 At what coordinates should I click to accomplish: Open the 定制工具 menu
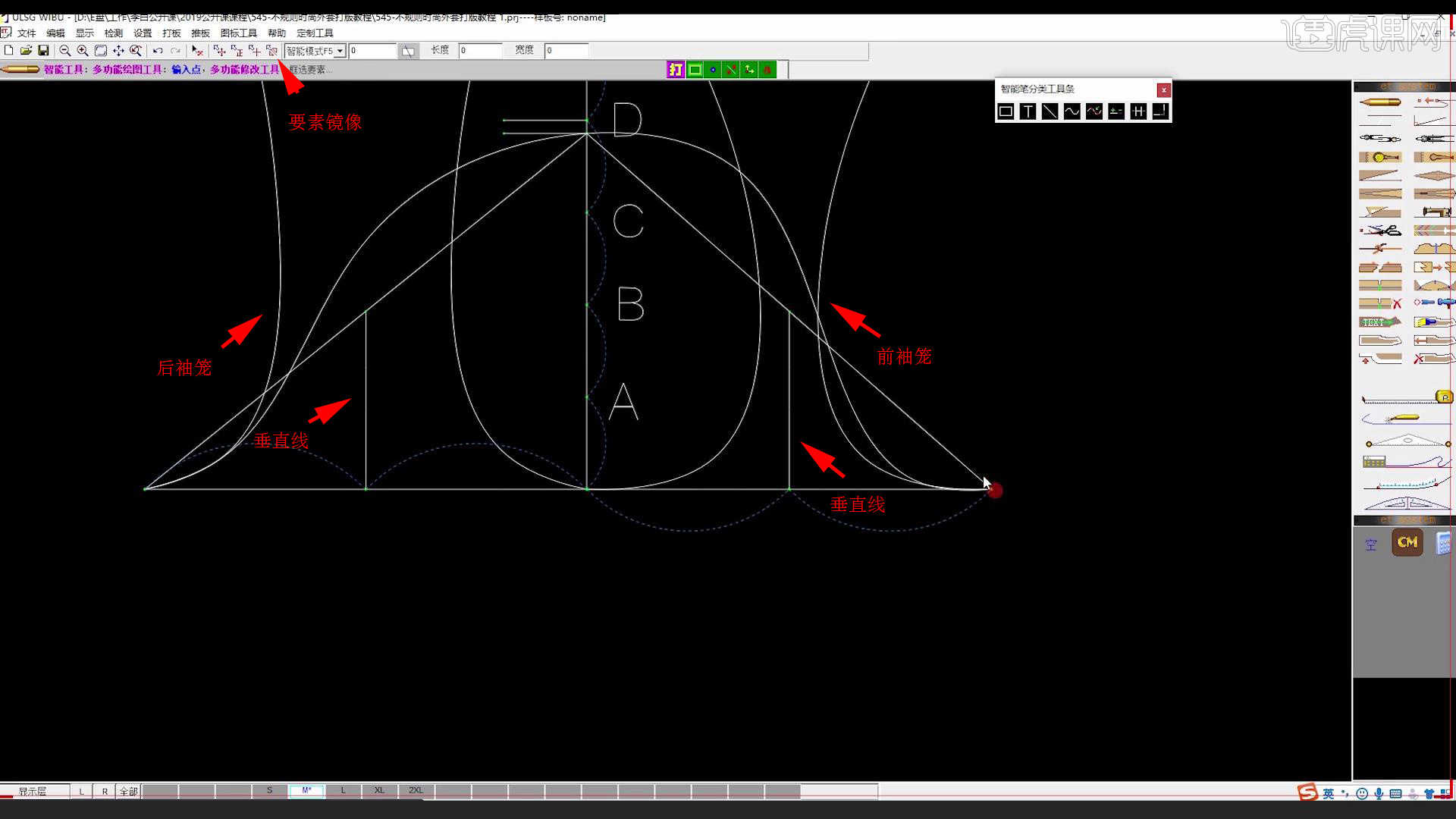click(315, 33)
